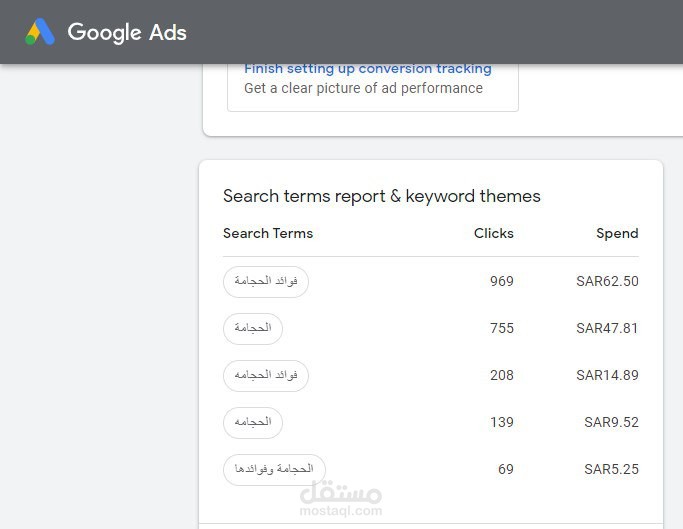Click the SAR9.52 spend amount

(611, 422)
